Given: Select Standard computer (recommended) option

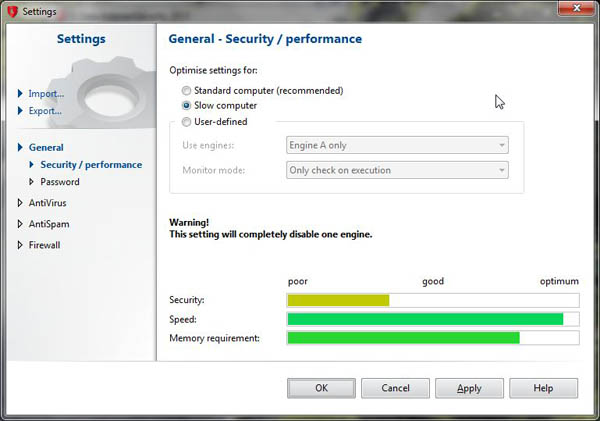Looking at the screenshot, I should 262,91.
